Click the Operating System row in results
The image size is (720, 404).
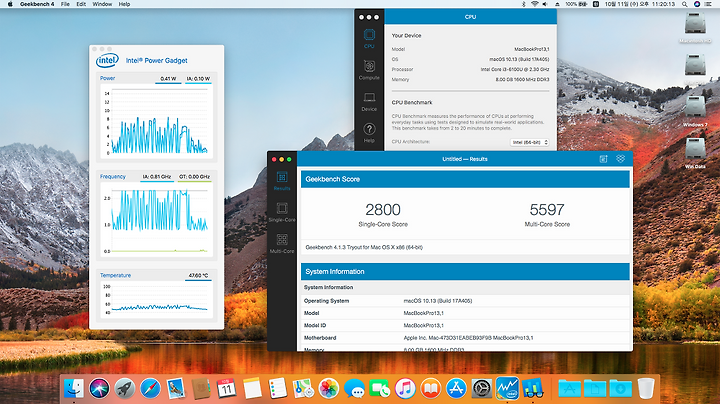pyautogui.click(x=465, y=301)
